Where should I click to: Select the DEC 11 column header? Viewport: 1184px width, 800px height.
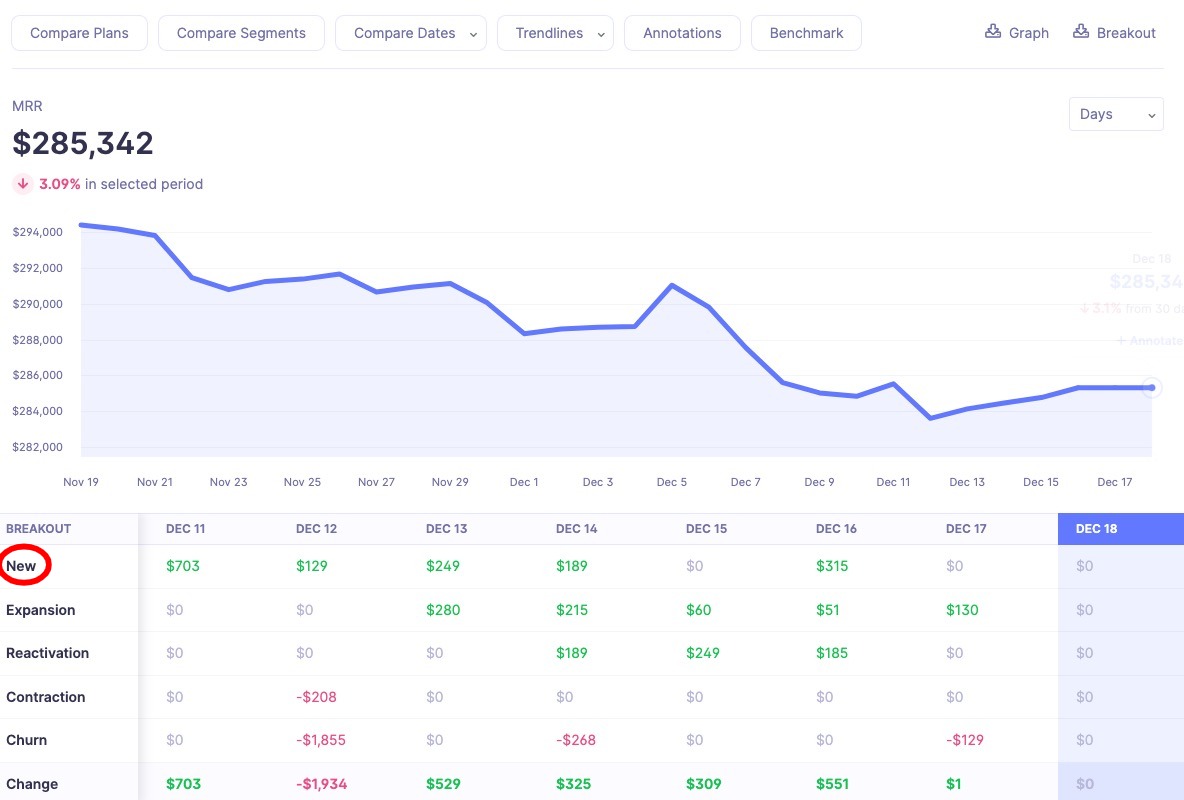click(185, 529)
